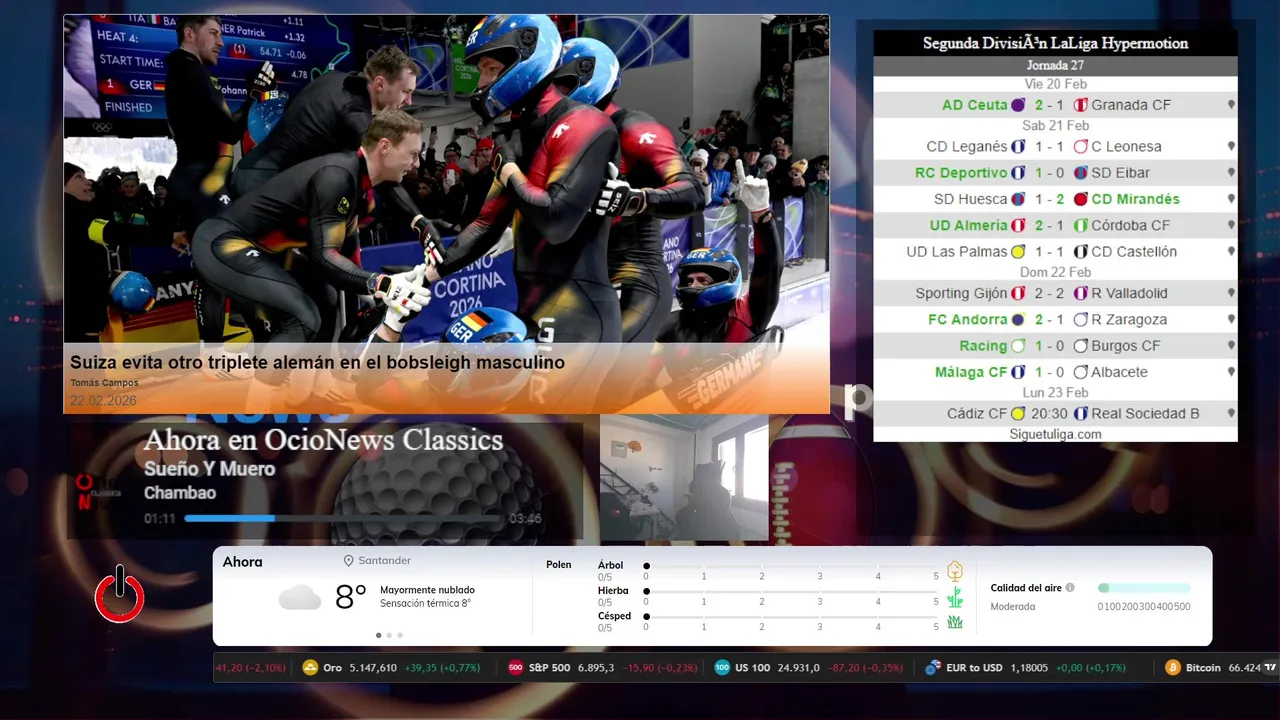
Task: Click the Mayormente nublado weather description
Action: coord(427,590)
